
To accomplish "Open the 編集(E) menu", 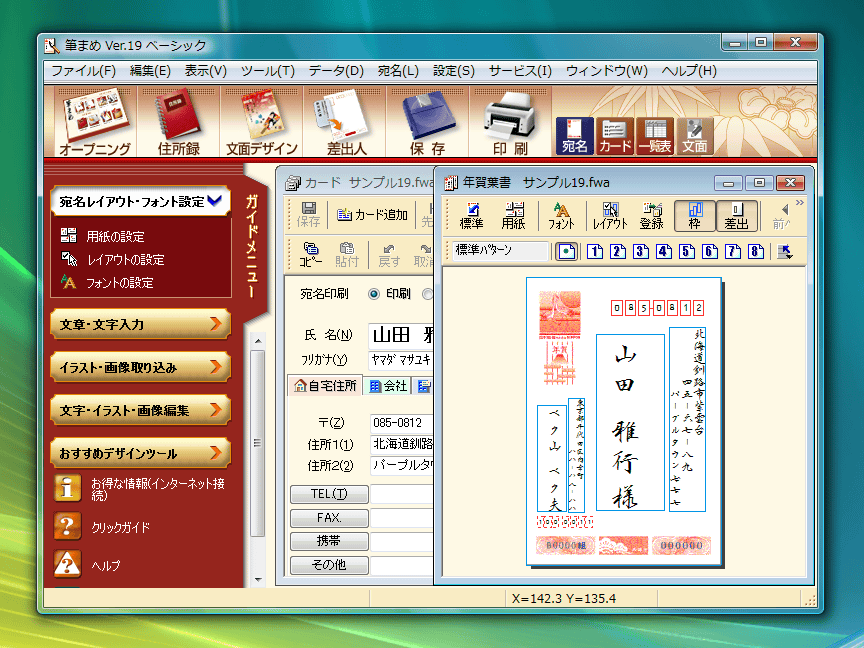I will [x=150, y=71].
